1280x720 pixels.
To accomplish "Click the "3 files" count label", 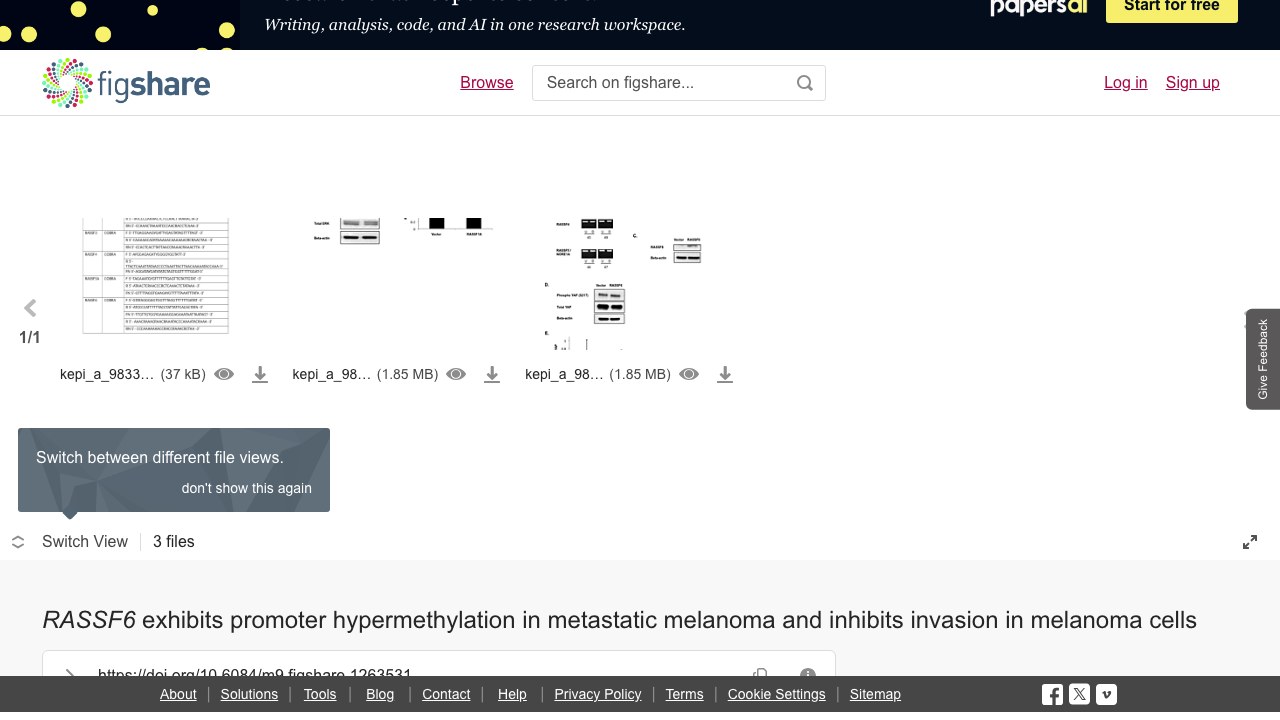I will (174, 542).
